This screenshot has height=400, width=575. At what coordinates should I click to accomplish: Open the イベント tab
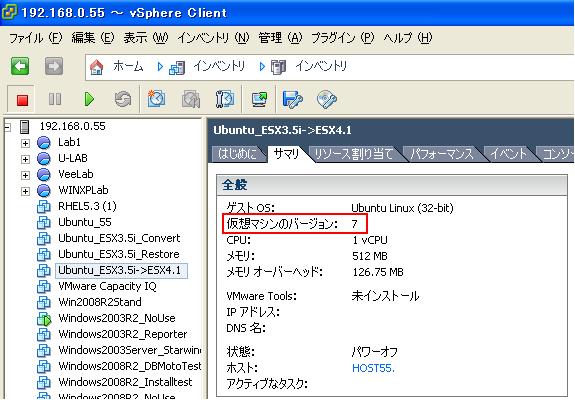[509, 154]
